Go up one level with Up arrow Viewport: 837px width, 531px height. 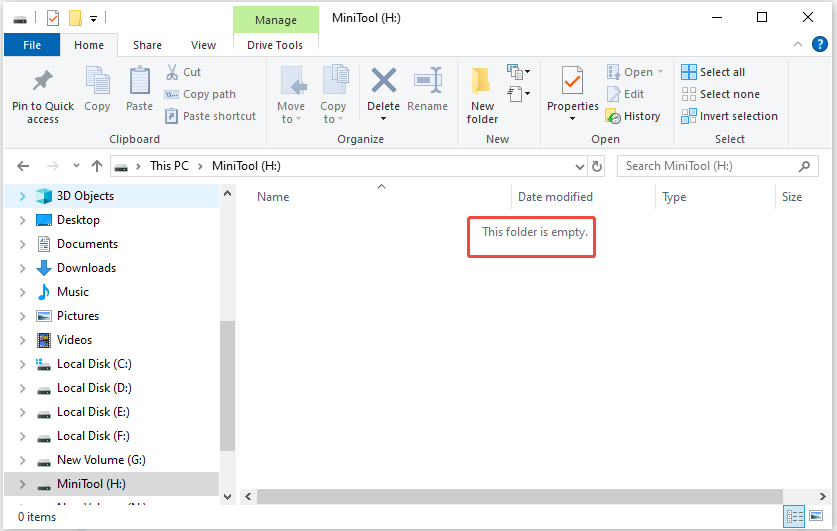[97, 167]
